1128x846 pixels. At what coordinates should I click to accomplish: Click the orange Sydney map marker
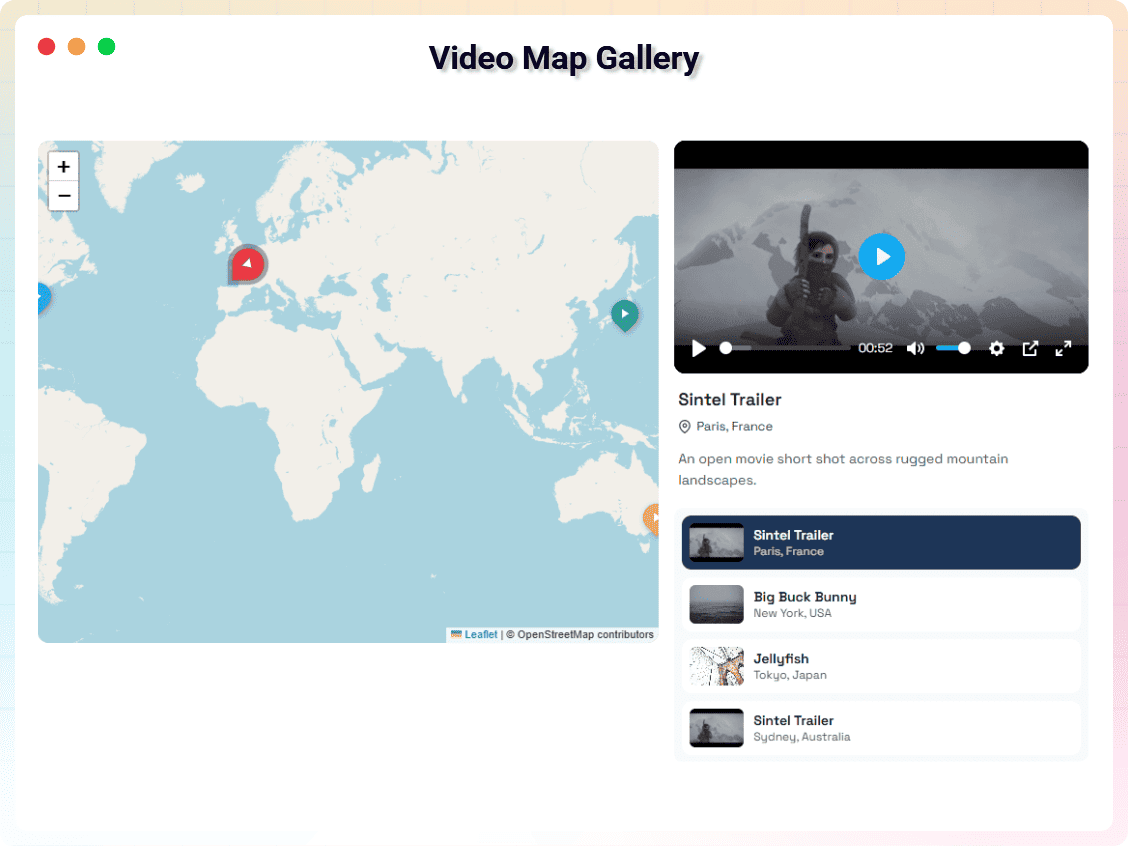pyautogui.click(x=651, y=519)
